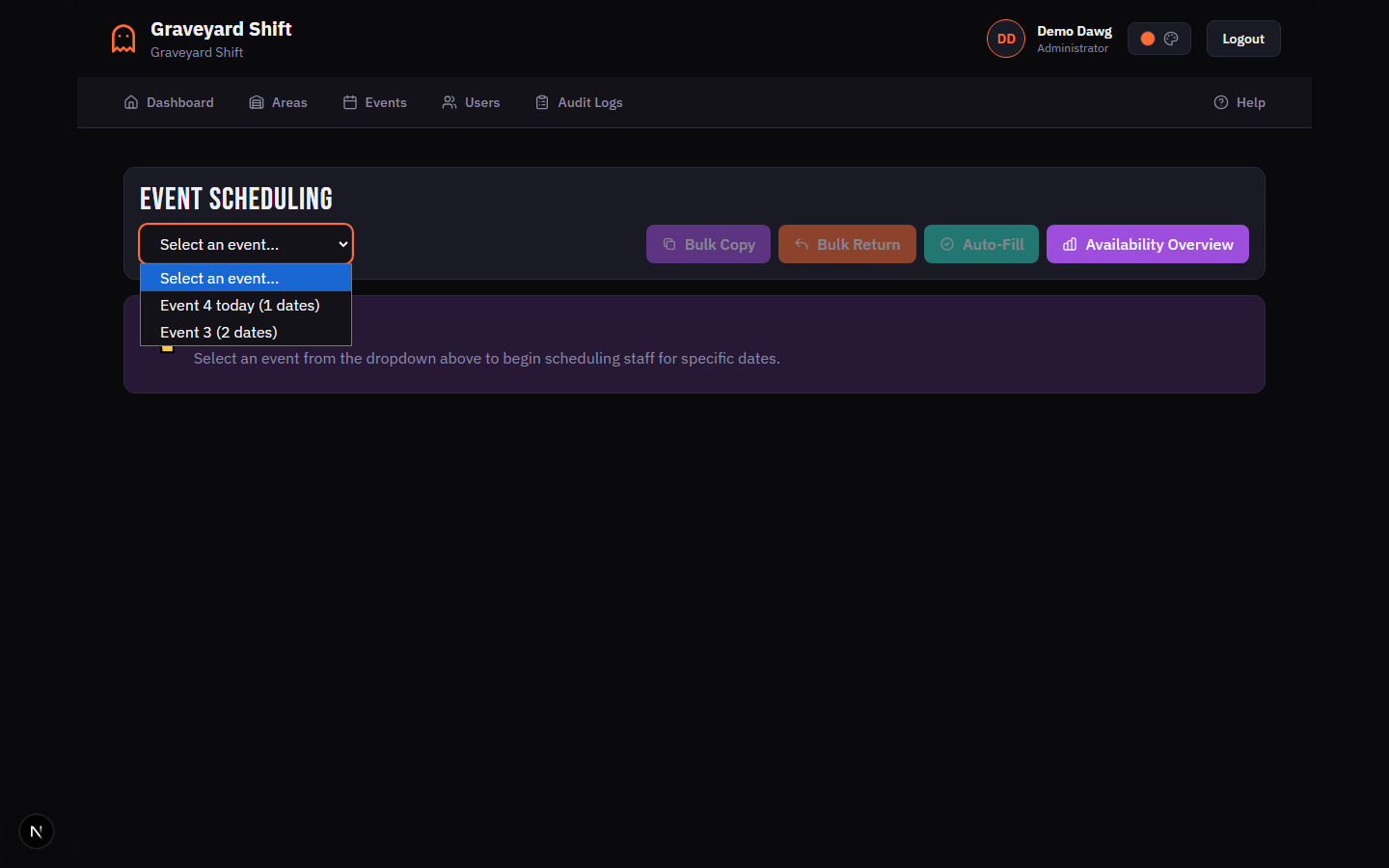The width and height of the screenshot is (1389, 868).
Task: Select the Dashboard house icon
Action: coord(131,101)
